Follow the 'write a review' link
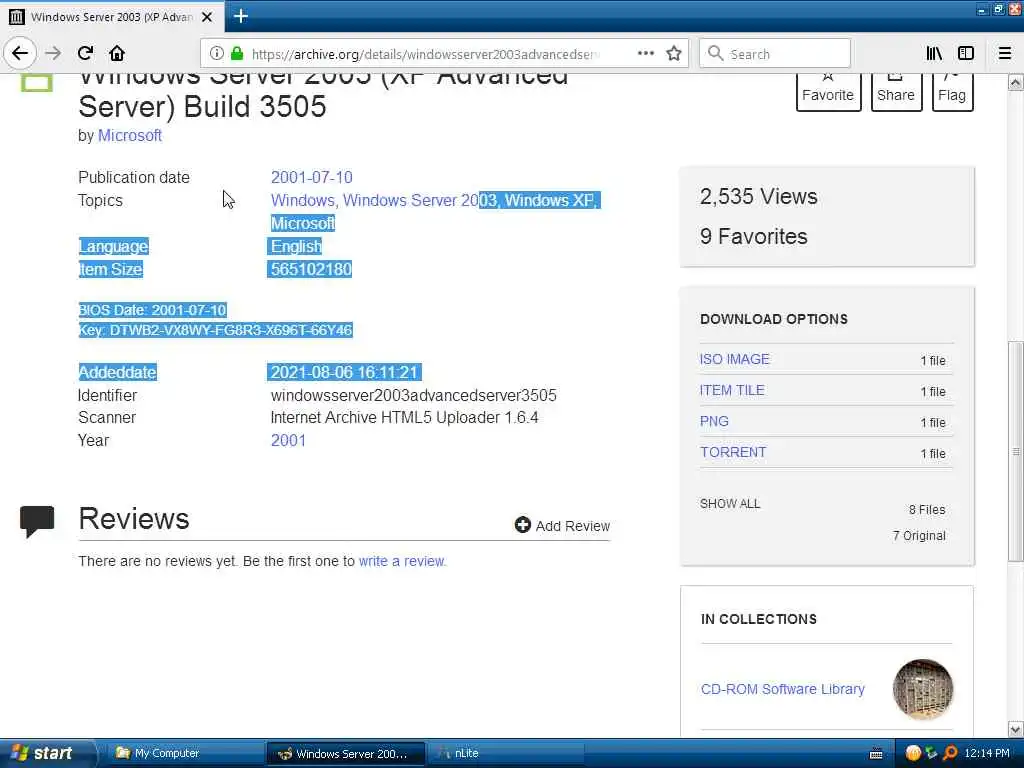This screenshot has width=1024, height=768. (x=402, y=561)
